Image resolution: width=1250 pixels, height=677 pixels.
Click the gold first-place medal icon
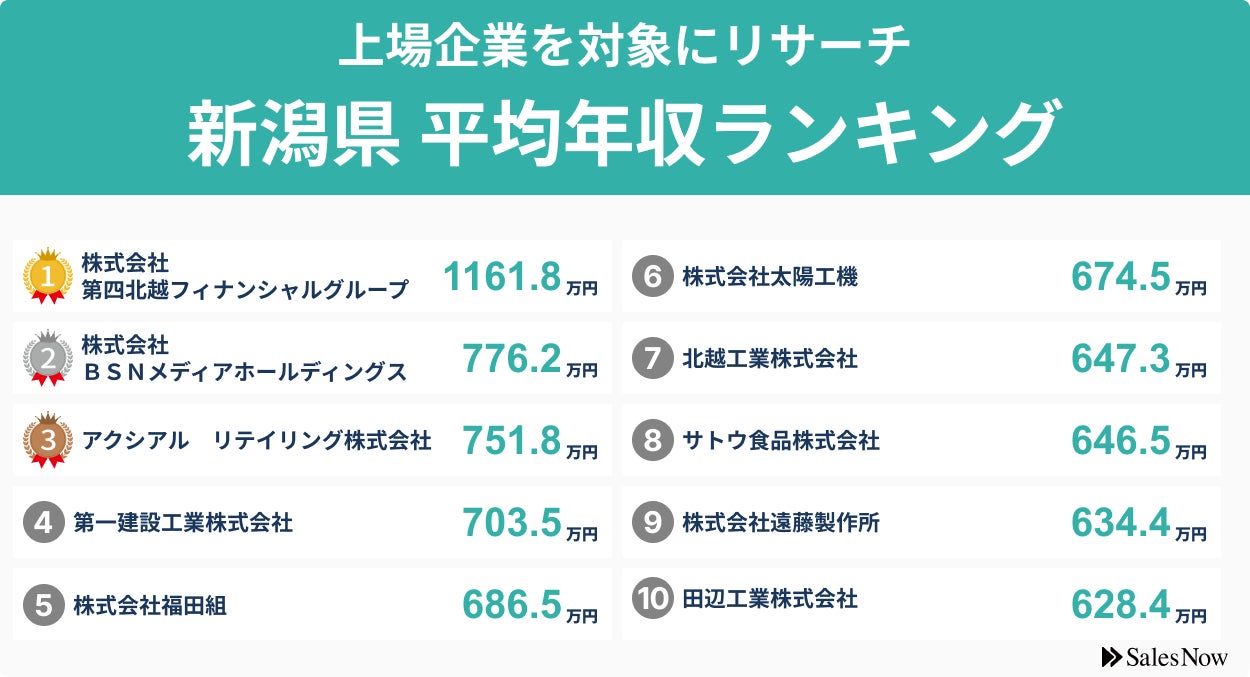pyautogui.click(x=47, y=276)
